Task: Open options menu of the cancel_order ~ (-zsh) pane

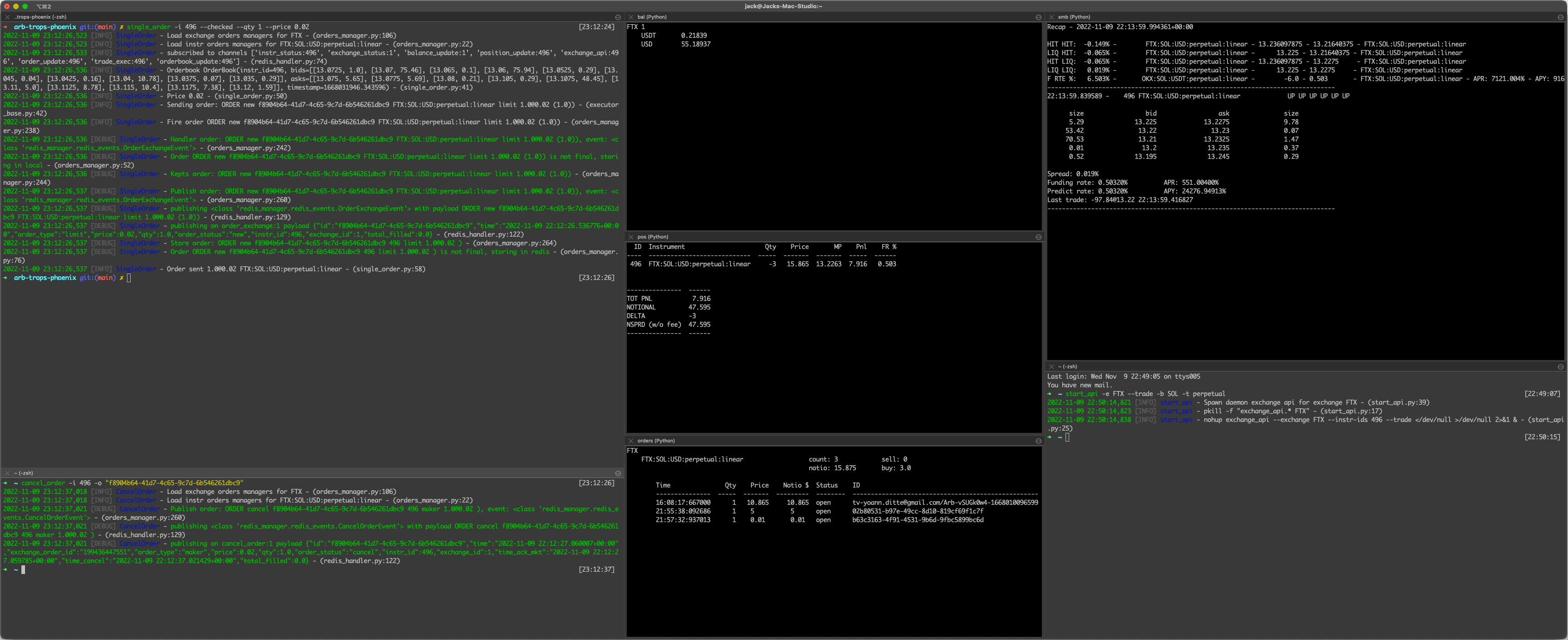Action: pos(618,473)
